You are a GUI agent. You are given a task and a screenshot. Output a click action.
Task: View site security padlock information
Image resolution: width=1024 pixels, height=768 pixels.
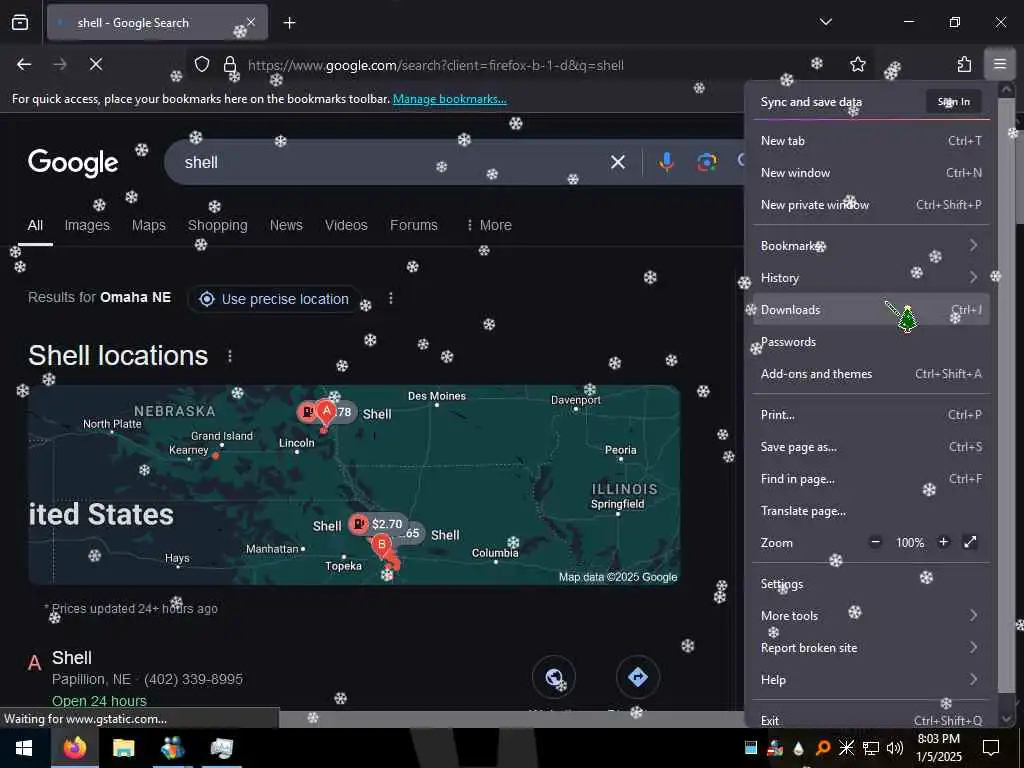point(230,64)
